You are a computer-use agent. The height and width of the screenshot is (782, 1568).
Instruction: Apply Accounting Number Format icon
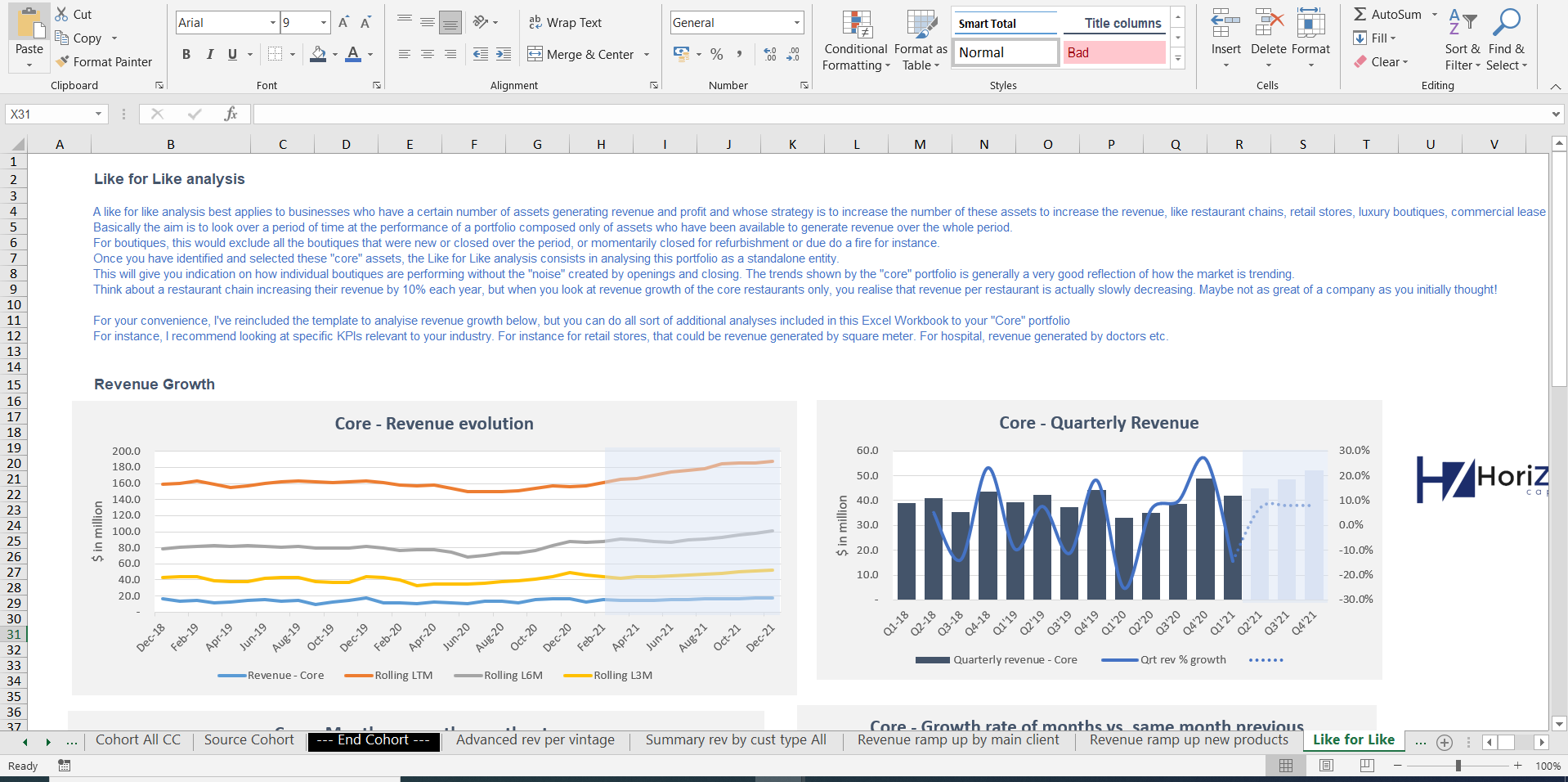681,54
